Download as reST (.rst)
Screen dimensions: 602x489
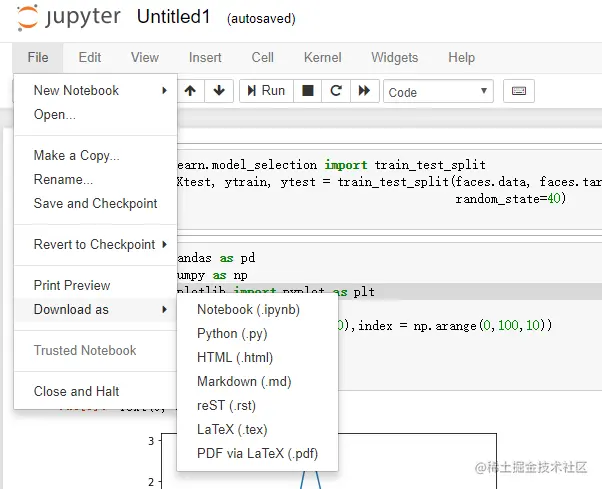pos(257,405)
